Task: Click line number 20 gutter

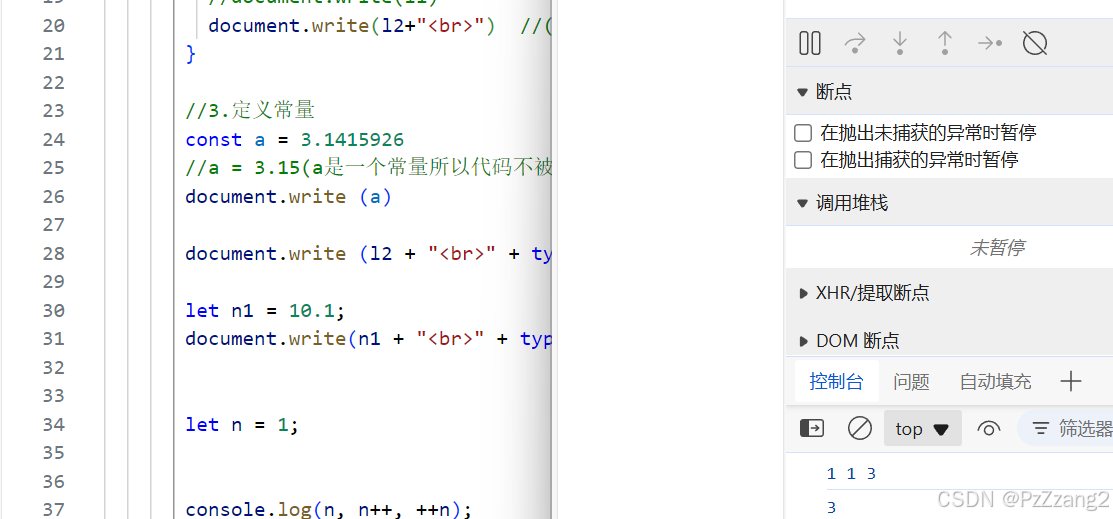Action: pyautogui.click(x=54, y=26)
